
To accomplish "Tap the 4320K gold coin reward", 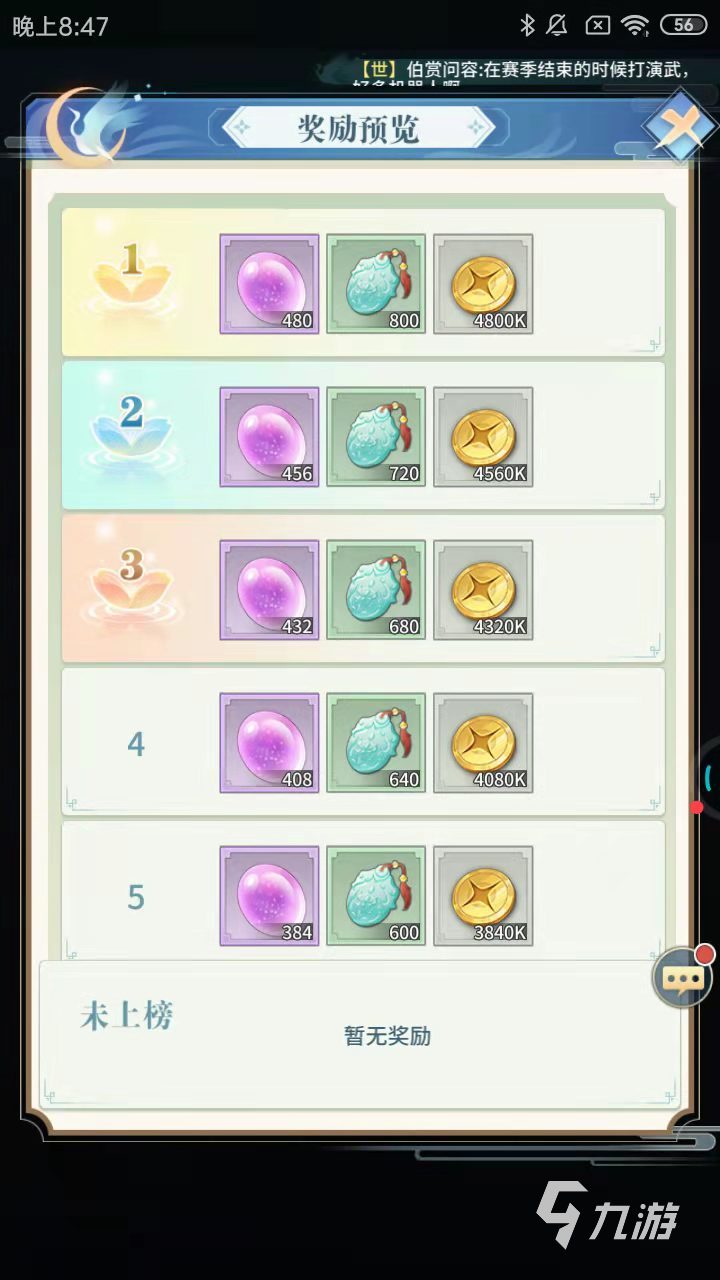I will pyautogui.click(x=483, y=590).
